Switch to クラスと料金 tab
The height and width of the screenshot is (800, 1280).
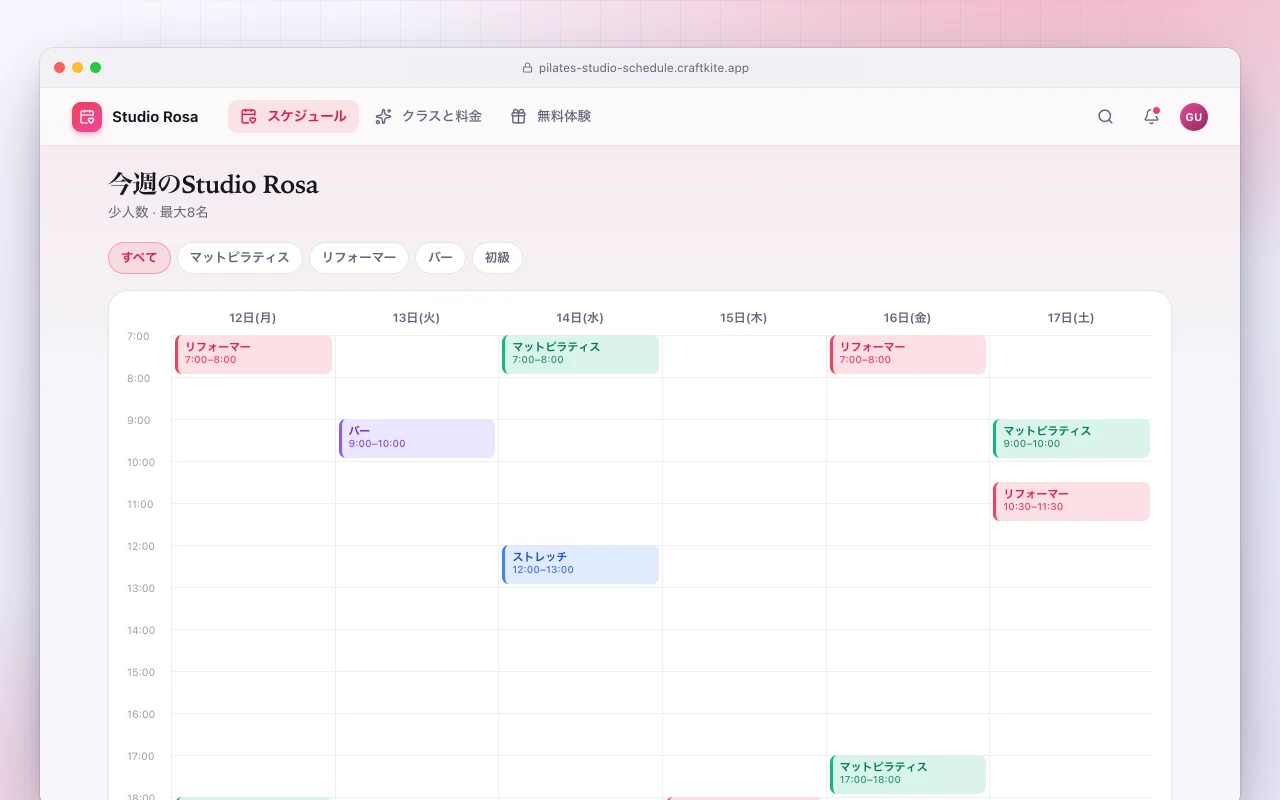(428, 117)
